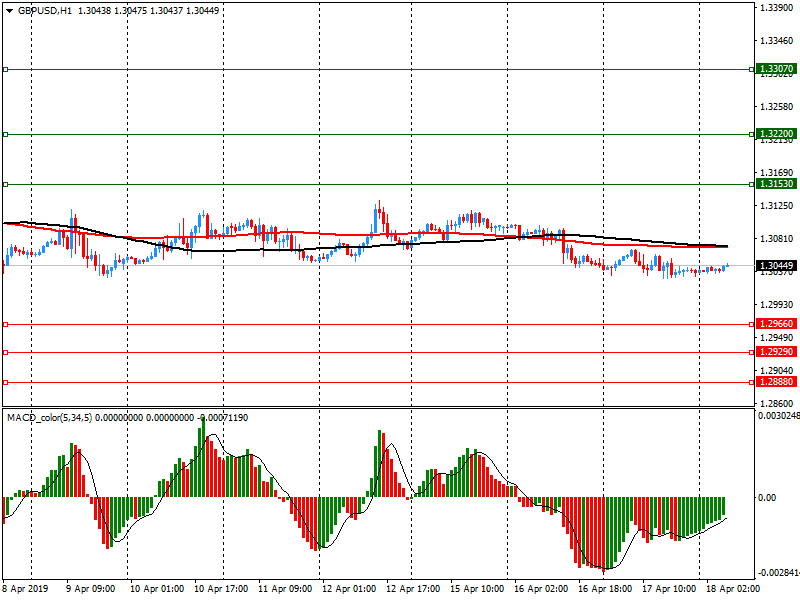
Task: Click the dropdown triangle beside GBPUSD,H1
Action: point(9,10)
